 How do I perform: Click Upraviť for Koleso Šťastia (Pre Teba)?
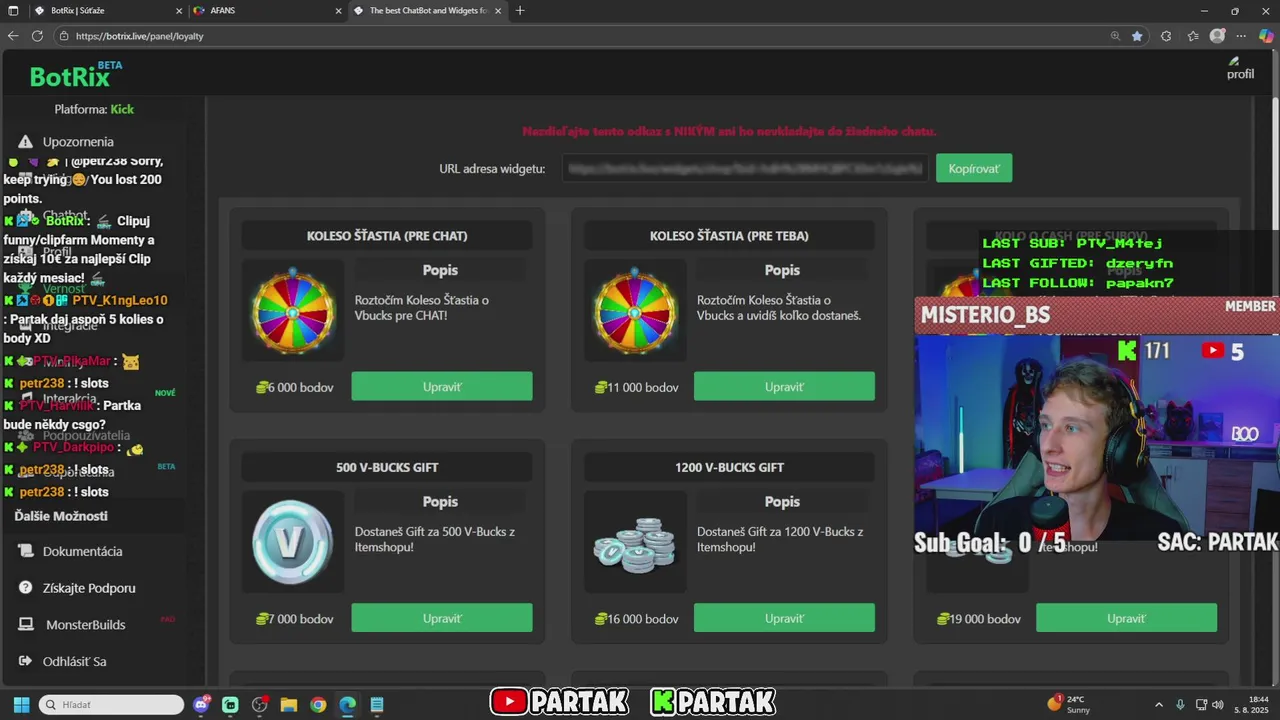784,386
